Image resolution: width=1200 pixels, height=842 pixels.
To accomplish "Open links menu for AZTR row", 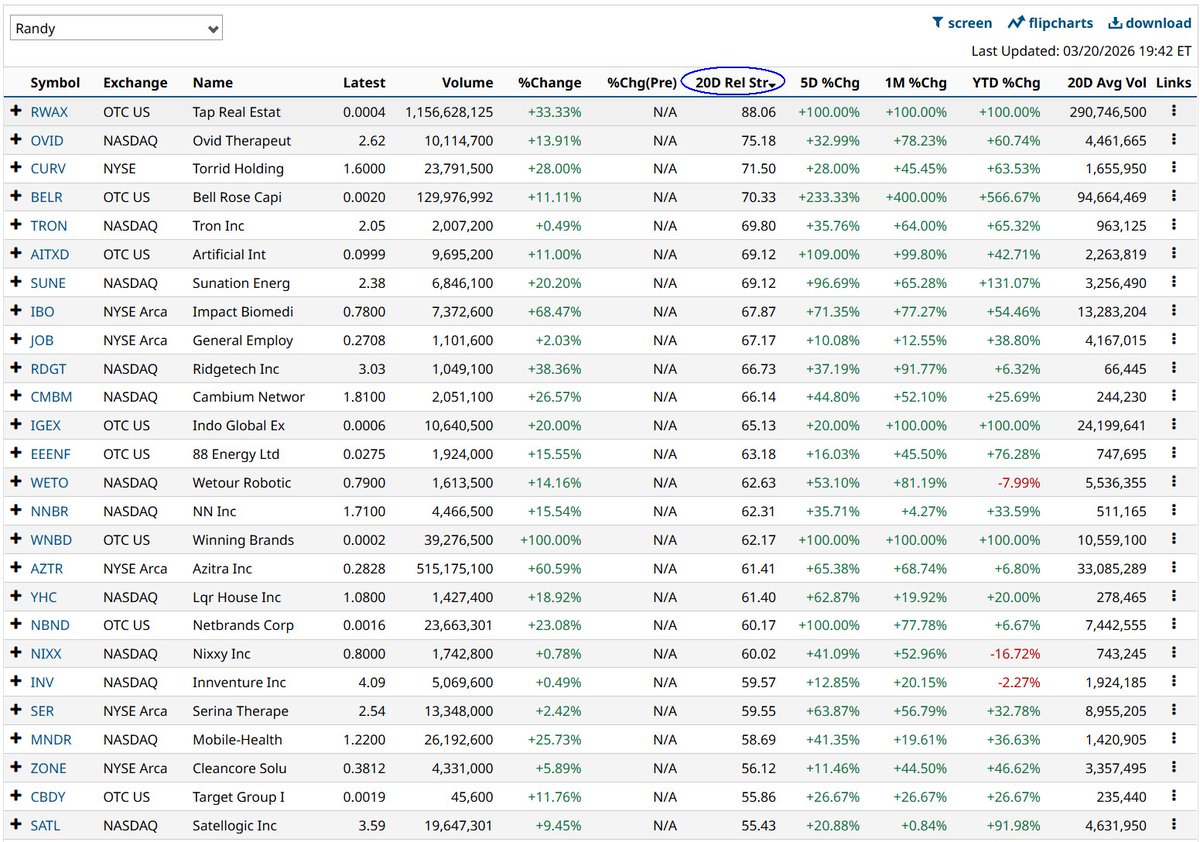I will pos(1173,568).
